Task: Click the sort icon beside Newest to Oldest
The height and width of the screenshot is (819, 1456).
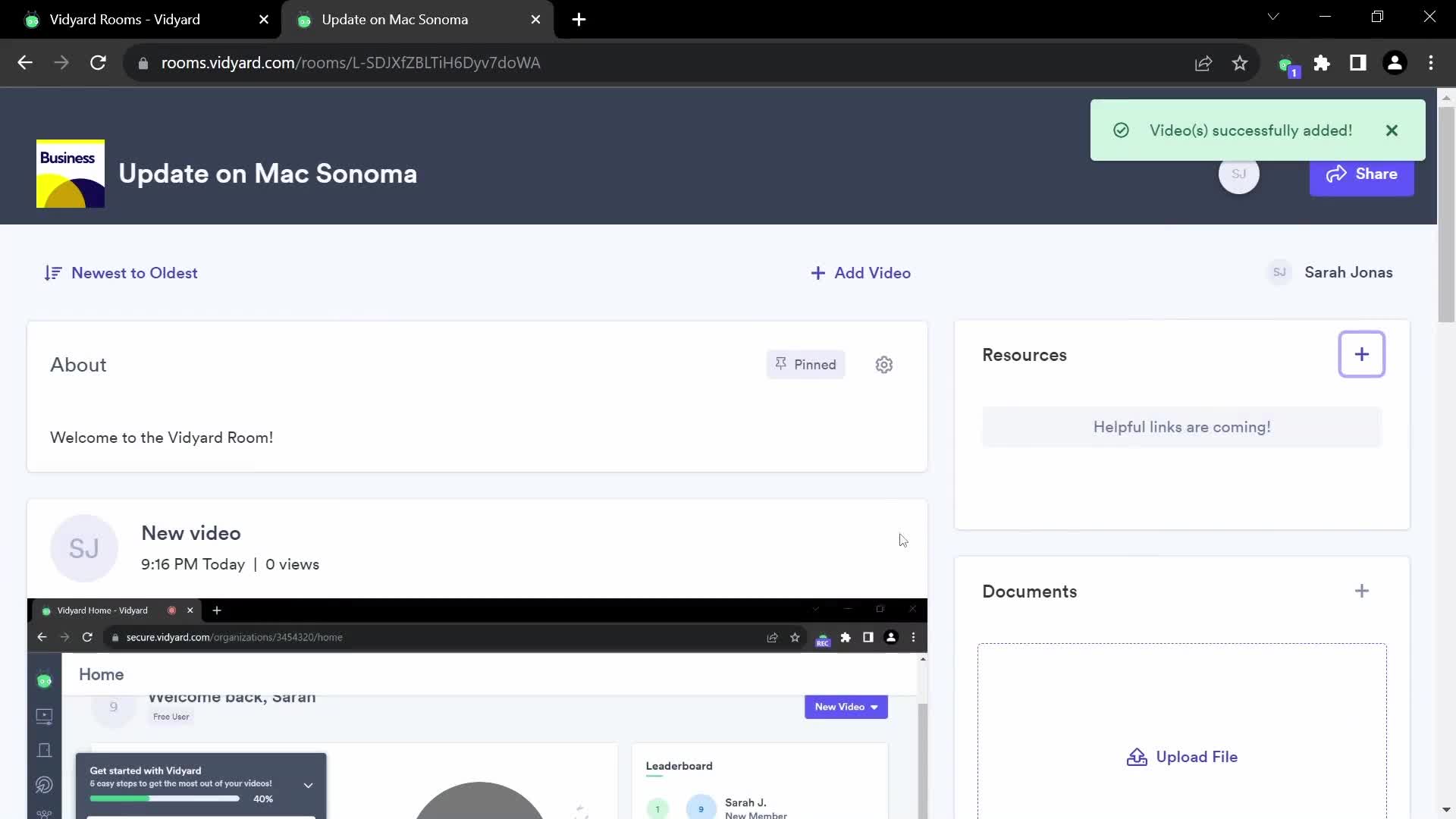Action: click(x=52, y=273)
